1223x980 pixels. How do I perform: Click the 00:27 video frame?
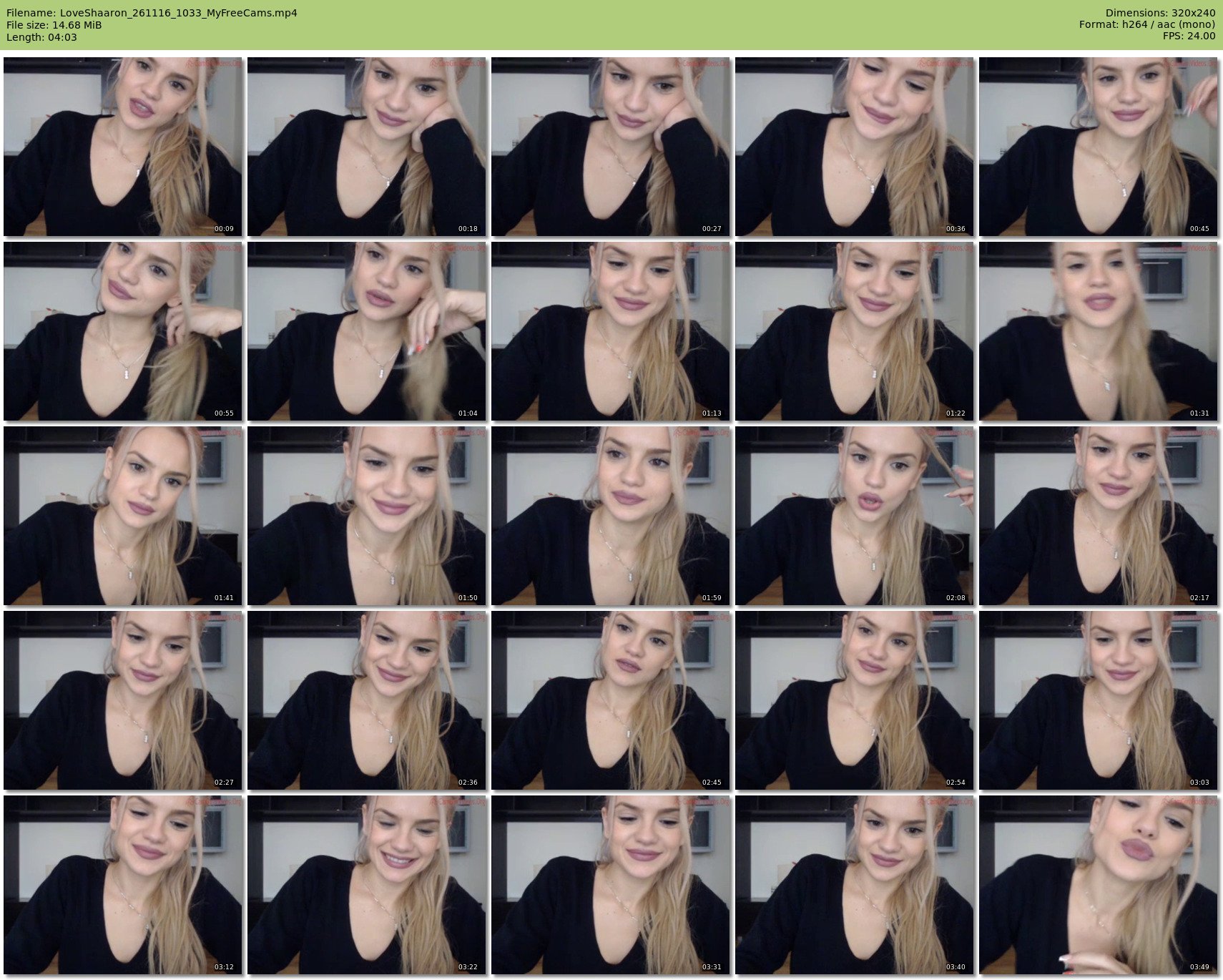point(611,147)
